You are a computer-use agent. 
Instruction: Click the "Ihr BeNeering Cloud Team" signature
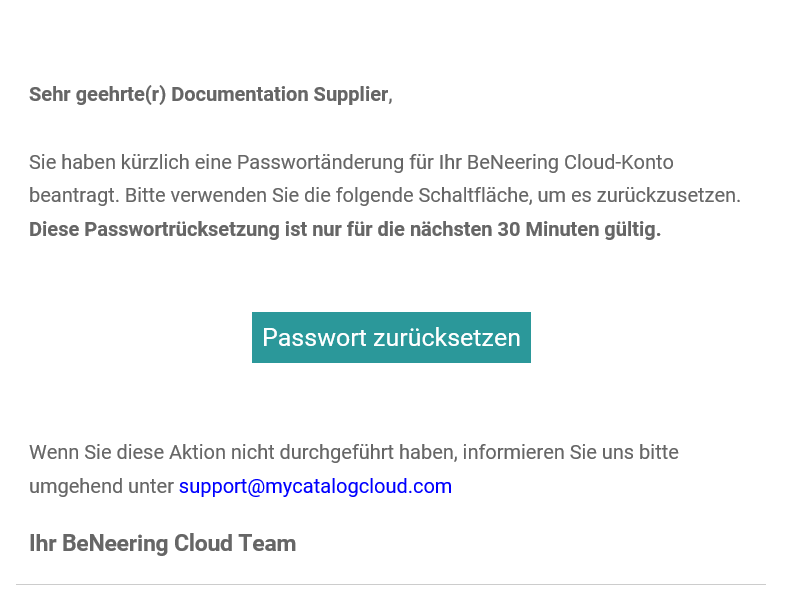pos(162,544)
